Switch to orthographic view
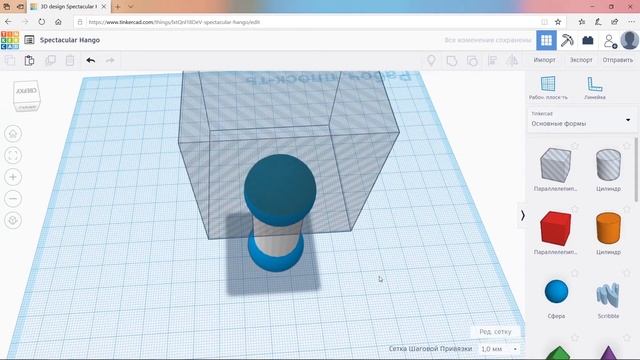This screenshot has width=640, height=360. (13, 220)
